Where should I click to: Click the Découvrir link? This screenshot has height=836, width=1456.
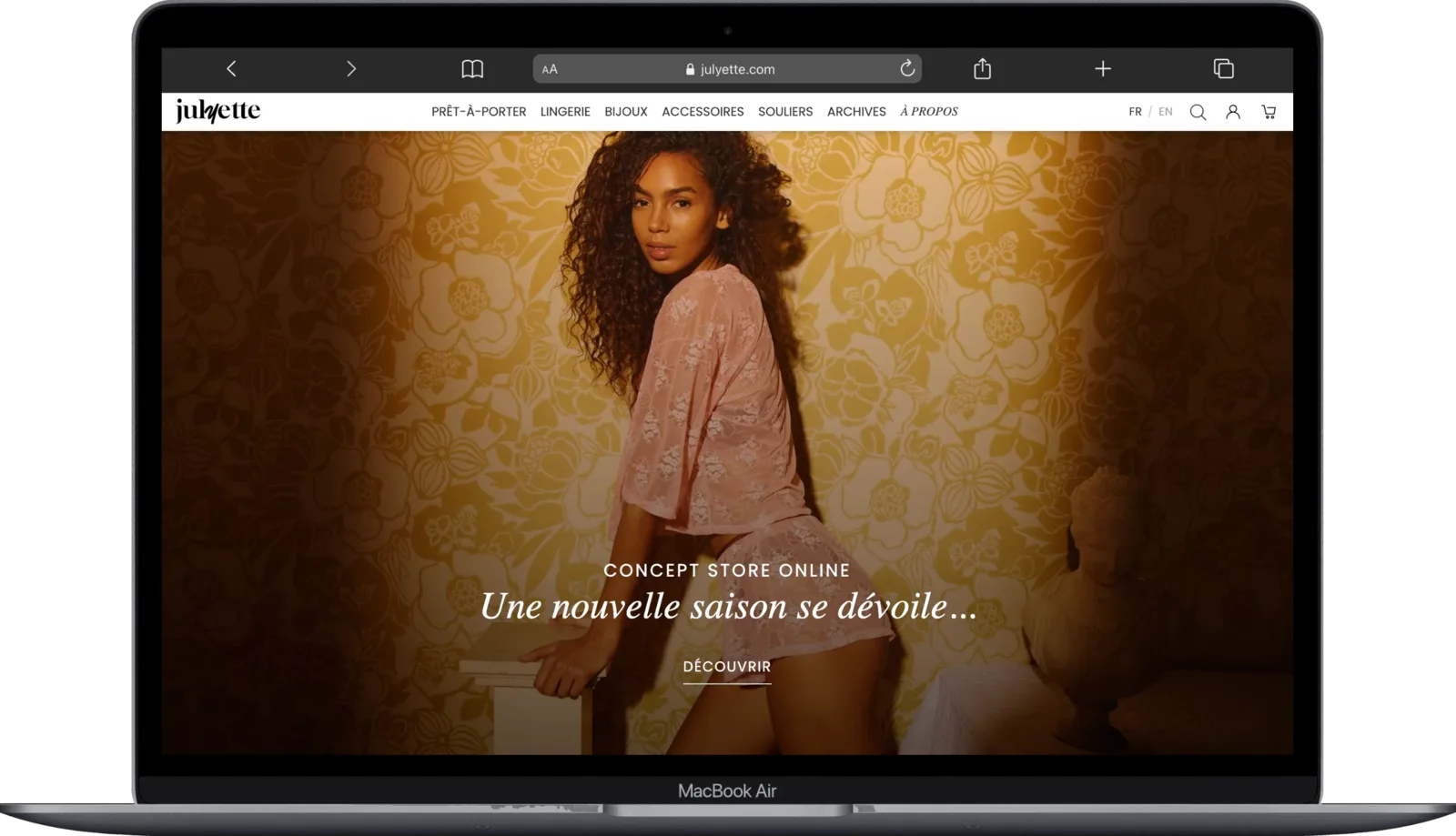(x=727, y=667)
